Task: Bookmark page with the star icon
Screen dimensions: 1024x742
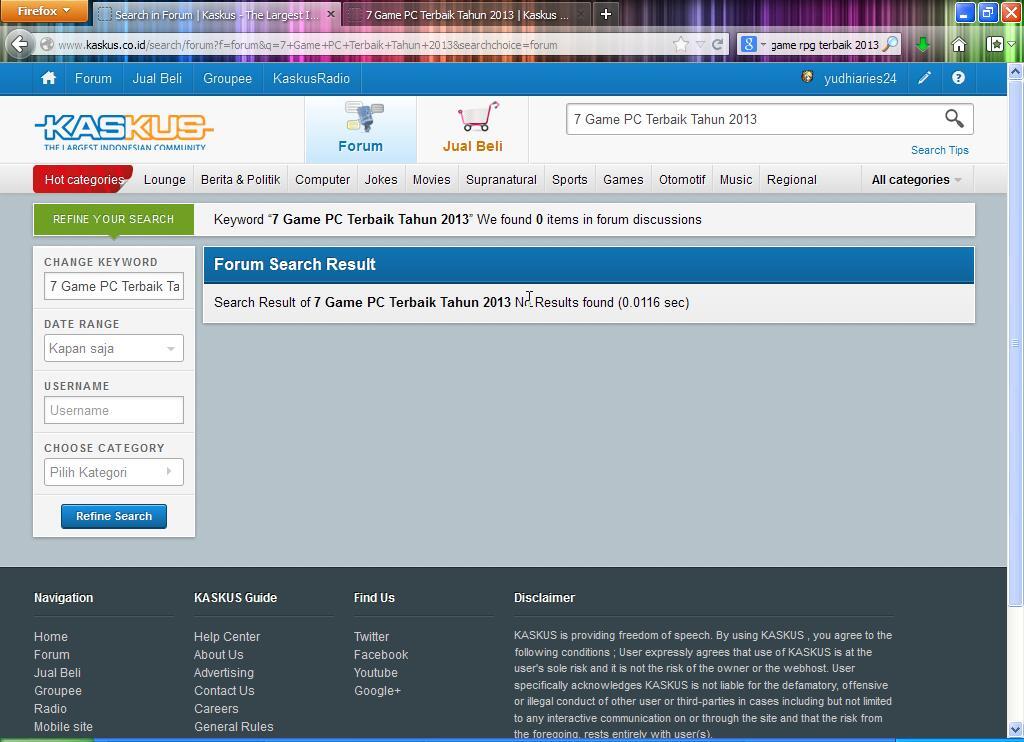Action: pyautogui.click(x=680, y=44)
